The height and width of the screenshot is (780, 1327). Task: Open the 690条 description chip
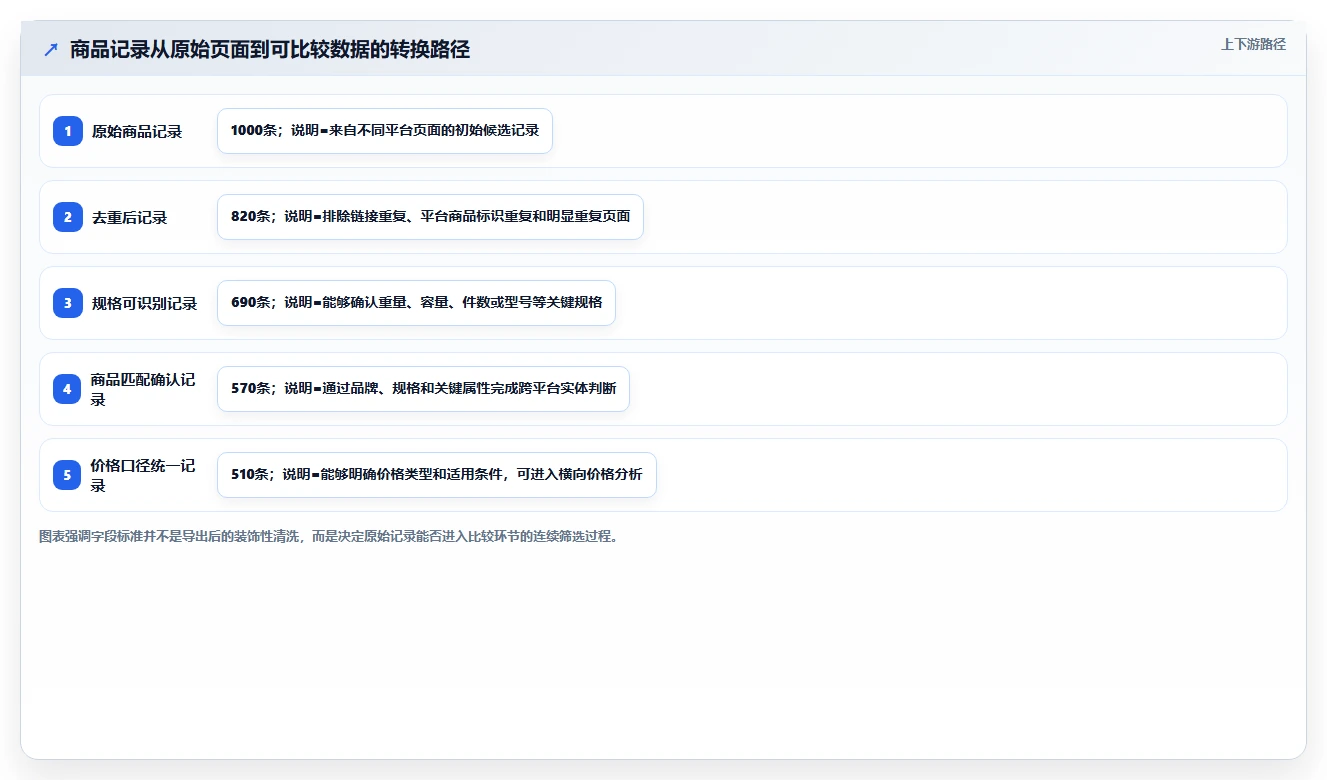pyautogui.click(x=416, y=303)
